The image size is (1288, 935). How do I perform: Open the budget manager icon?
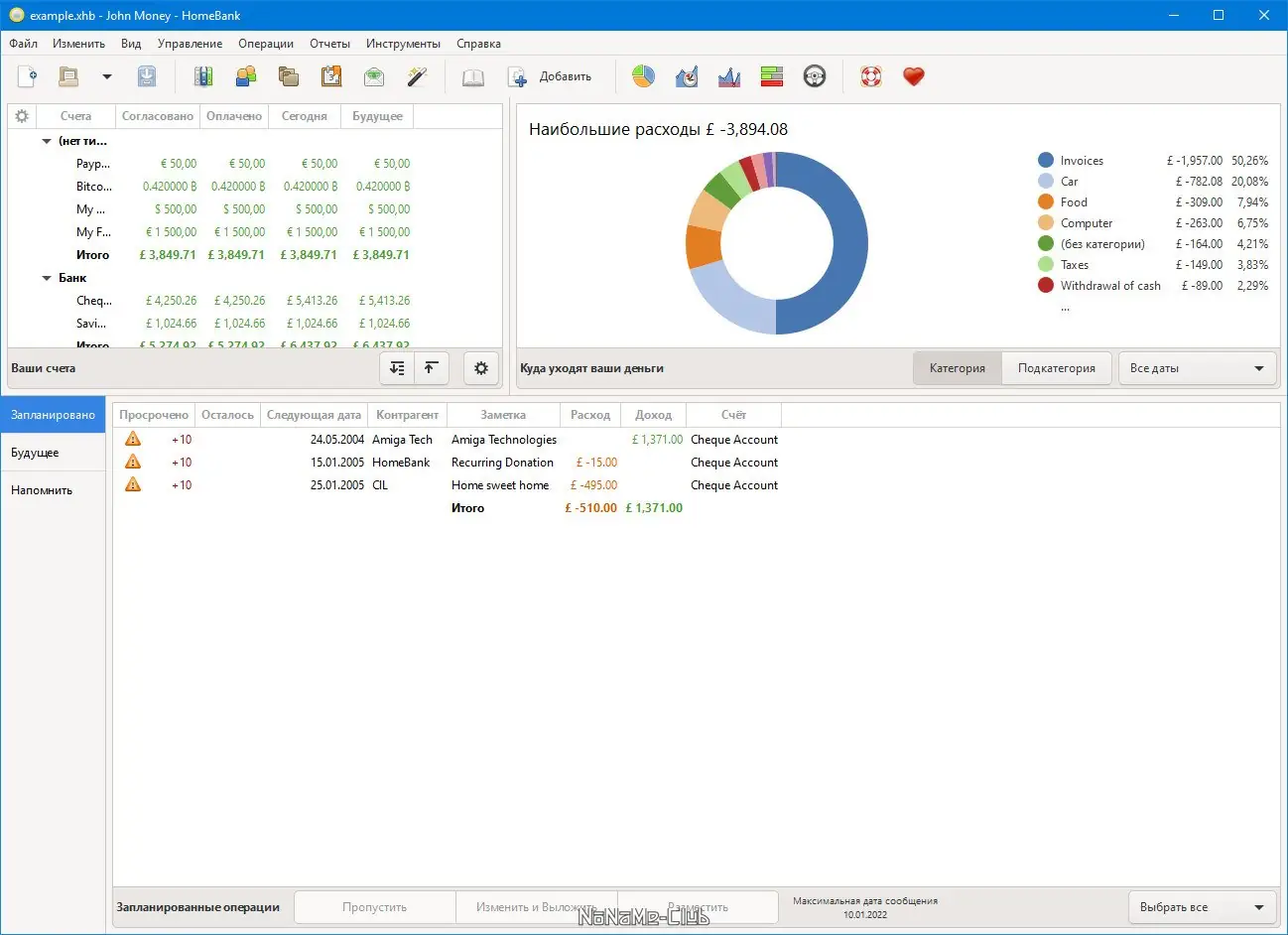coord(374,76)
